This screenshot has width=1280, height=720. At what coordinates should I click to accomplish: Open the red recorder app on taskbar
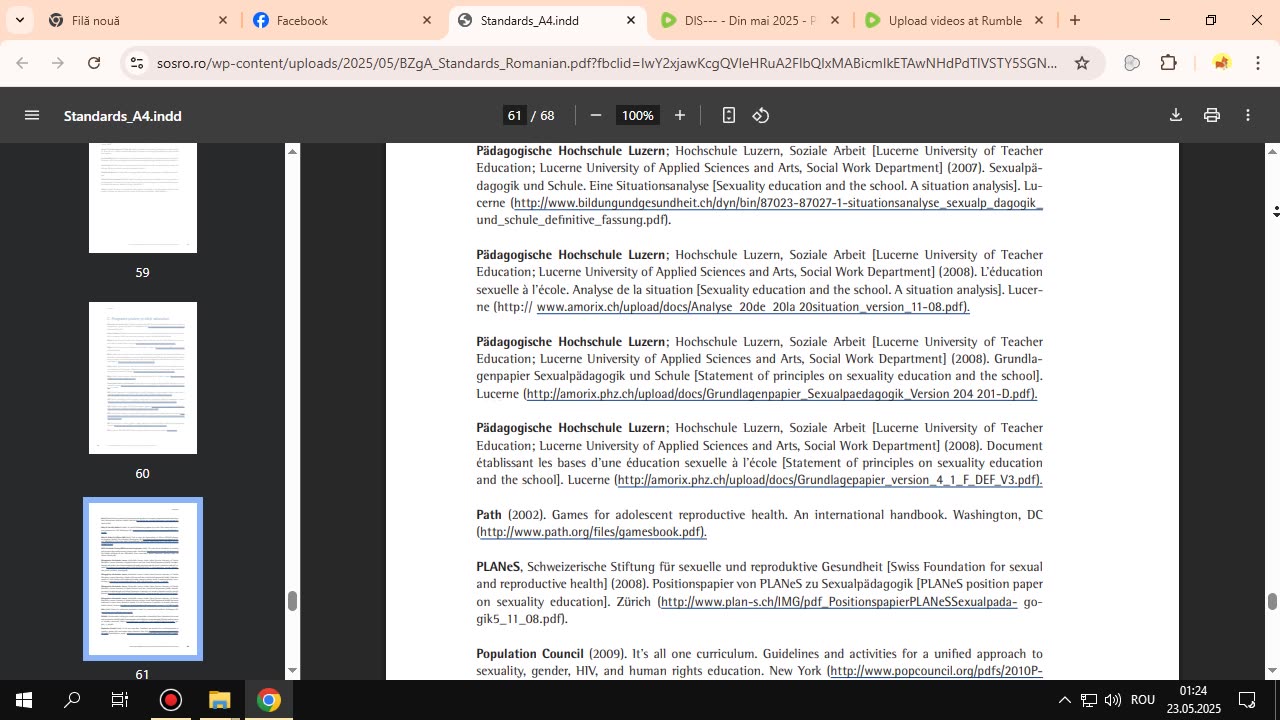[171, 700]
